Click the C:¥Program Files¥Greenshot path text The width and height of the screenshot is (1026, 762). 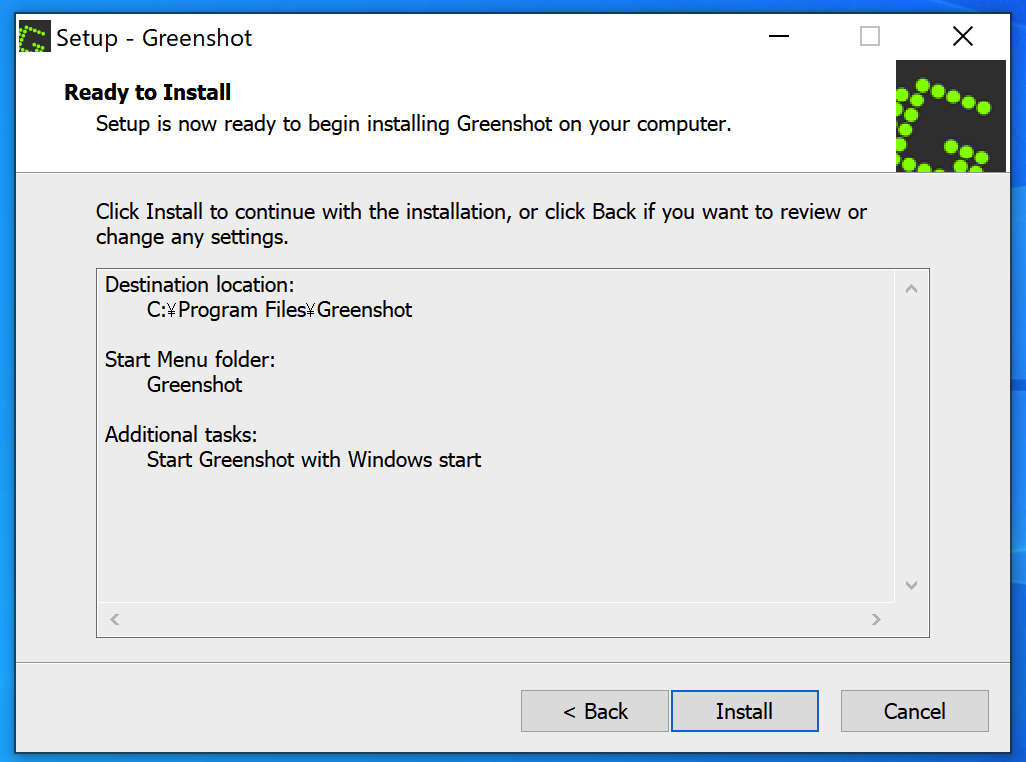279,310
